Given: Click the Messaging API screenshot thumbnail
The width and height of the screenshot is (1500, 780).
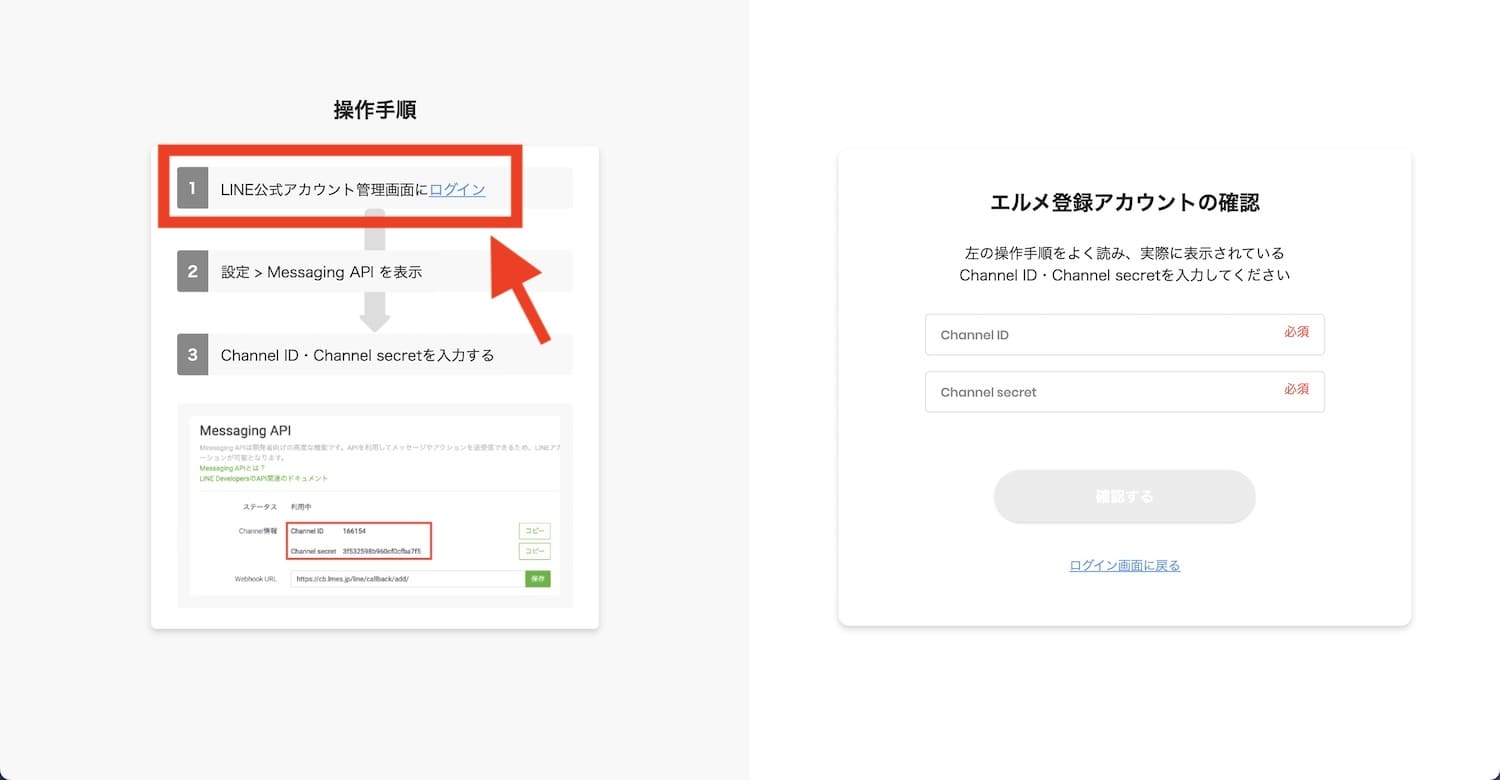Looking at the screenshot, I should (375, 505).
